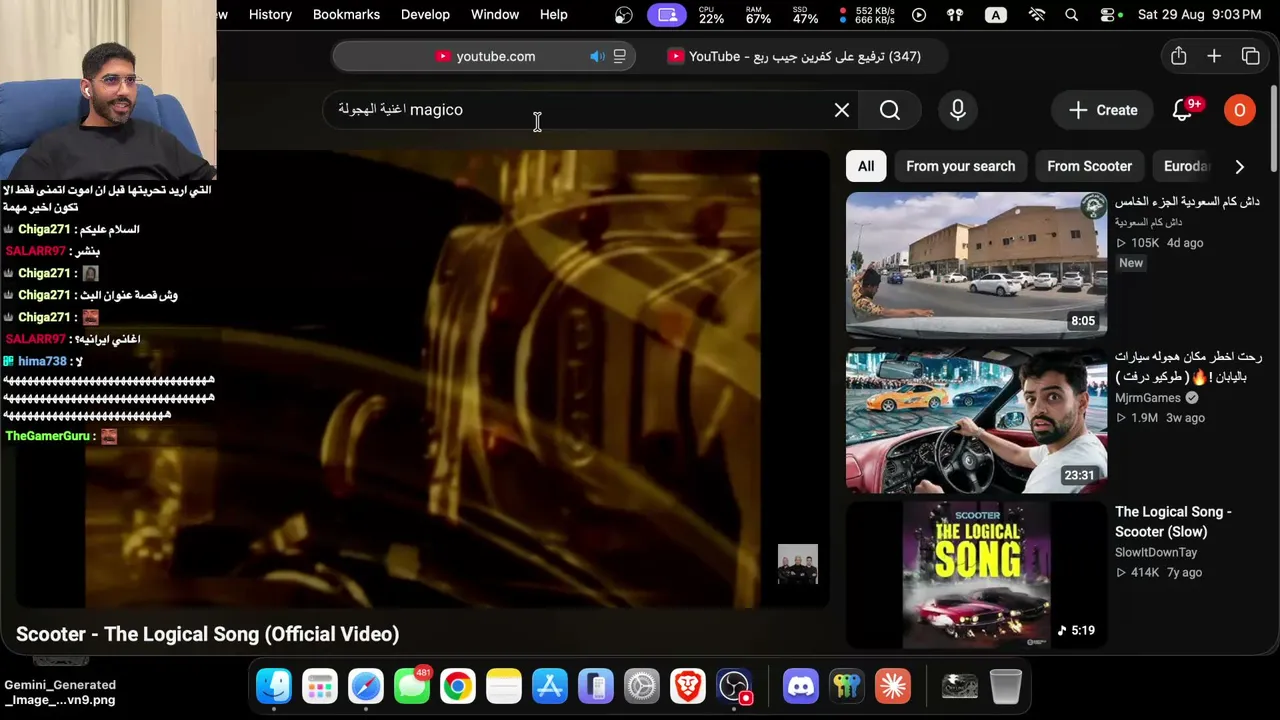Open Finder from the Dock
Screen dimensions: 1280x720
coord(274,686)
